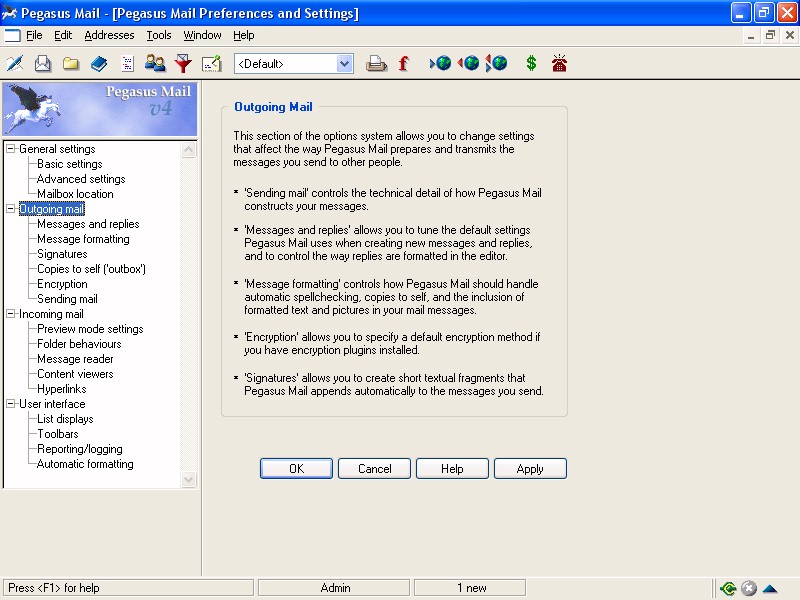The image size is (800, 600).
Task: Minimize the inner preferences window
Action: (x=751, y=35)
